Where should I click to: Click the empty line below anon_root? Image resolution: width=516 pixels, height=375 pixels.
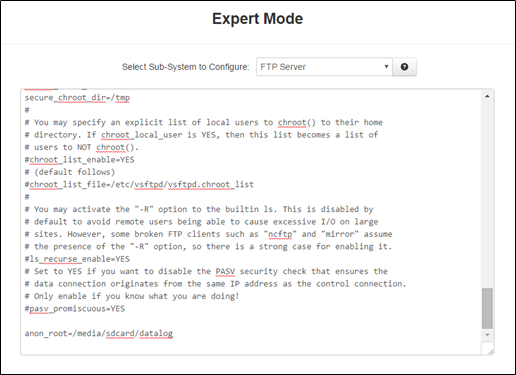coord(252,346)
